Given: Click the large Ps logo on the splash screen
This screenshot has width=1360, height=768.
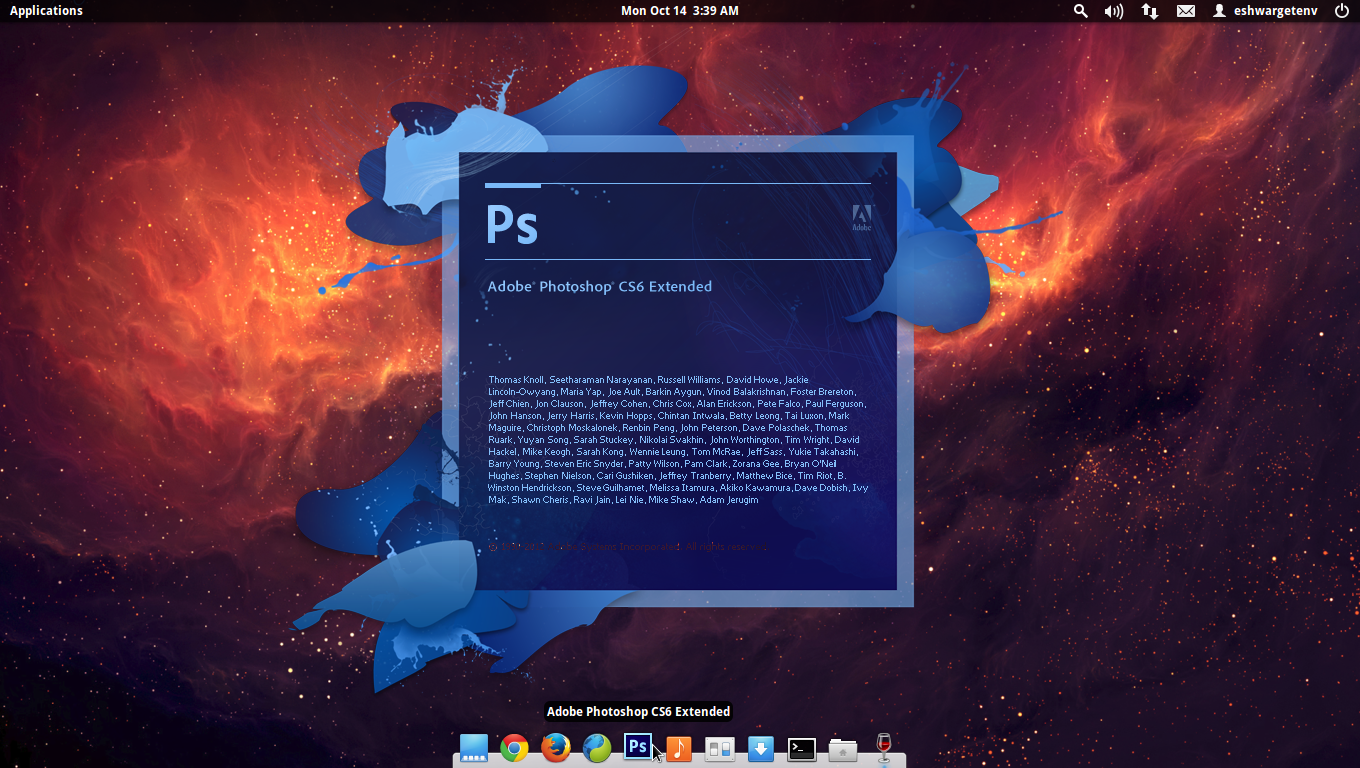Looking at the screenshot, I should 512,225.
